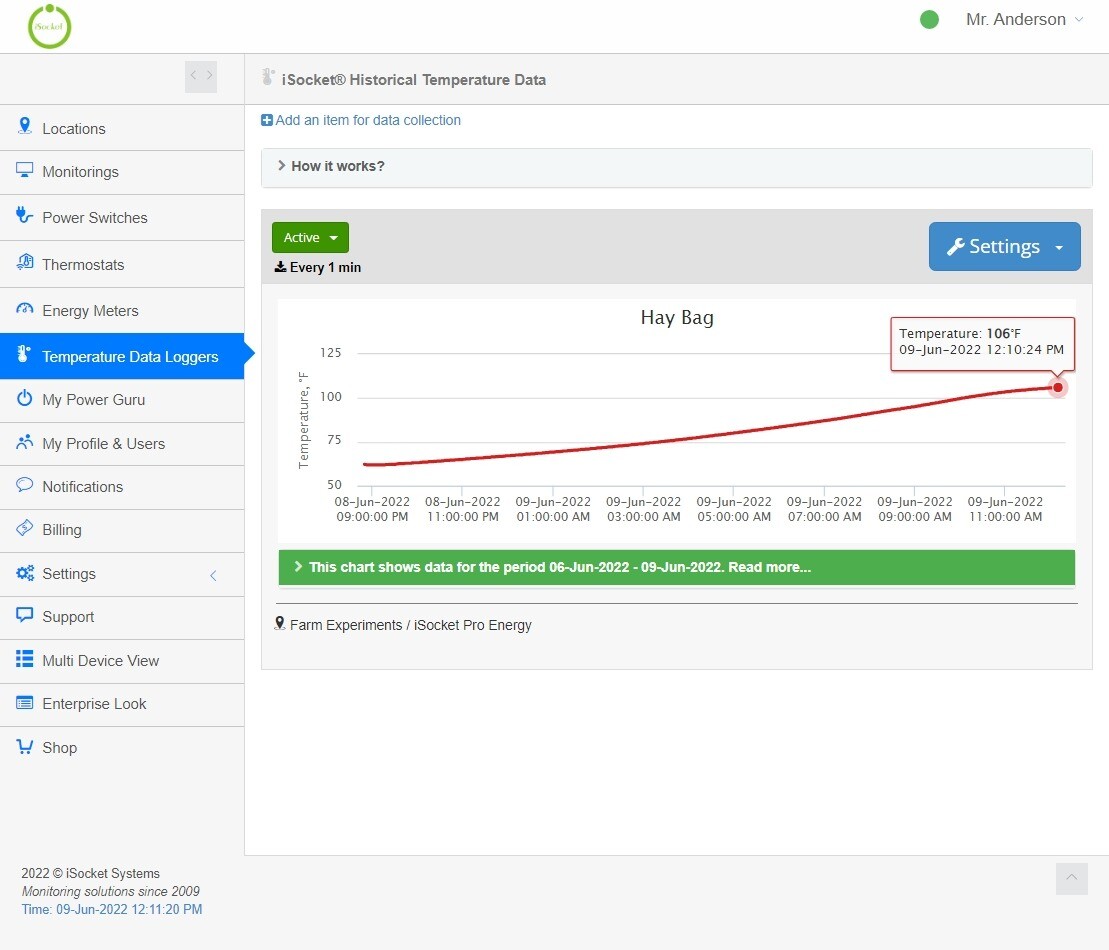Expand the How it works? section

pyautogui.click(x=676, y=167)
